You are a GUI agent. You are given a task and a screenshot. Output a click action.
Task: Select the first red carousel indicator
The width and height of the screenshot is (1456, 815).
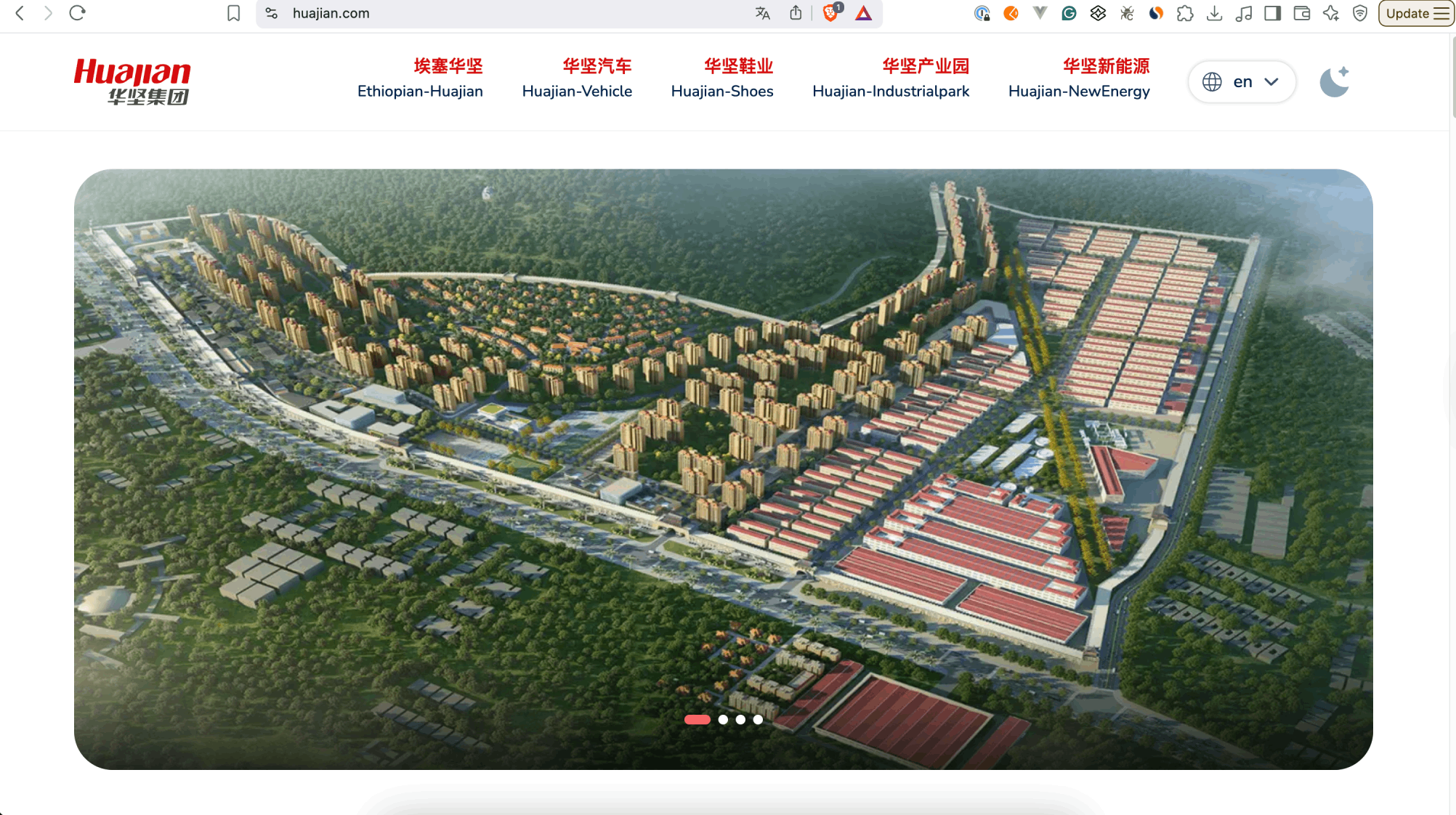coord(697,719)
